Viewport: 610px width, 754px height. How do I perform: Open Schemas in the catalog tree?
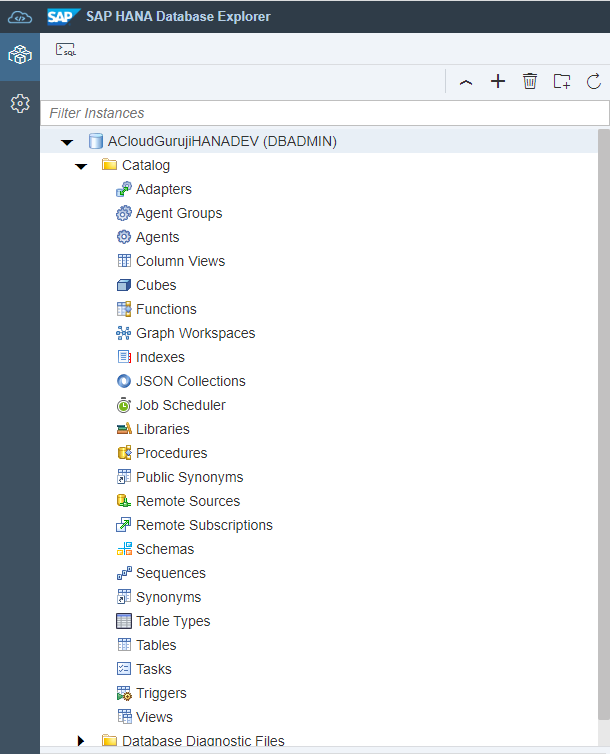click(x=164, y=549)
